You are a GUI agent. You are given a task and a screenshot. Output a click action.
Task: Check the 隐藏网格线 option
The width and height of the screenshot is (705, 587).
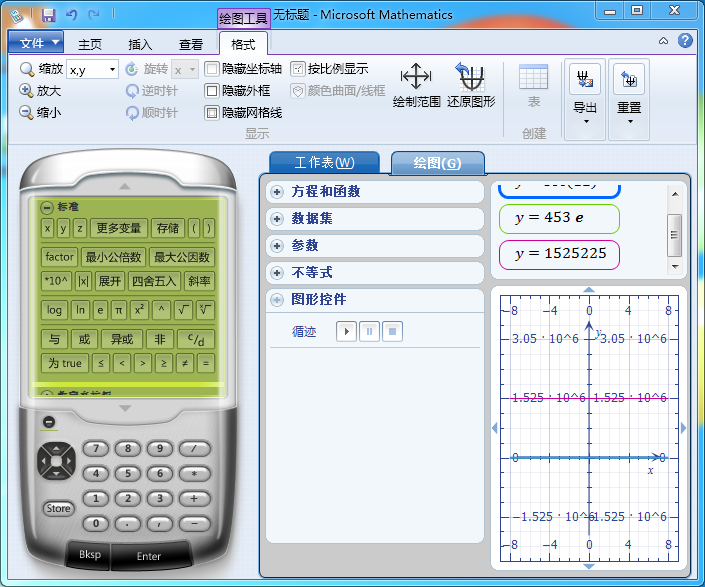point(212,113)
